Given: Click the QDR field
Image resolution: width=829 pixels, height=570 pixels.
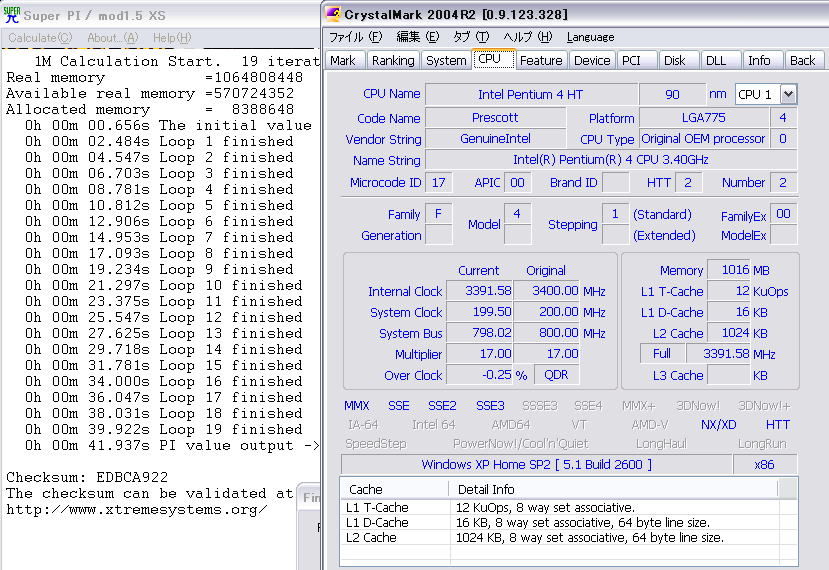Looking at the screenshot, I should [557, 375].
